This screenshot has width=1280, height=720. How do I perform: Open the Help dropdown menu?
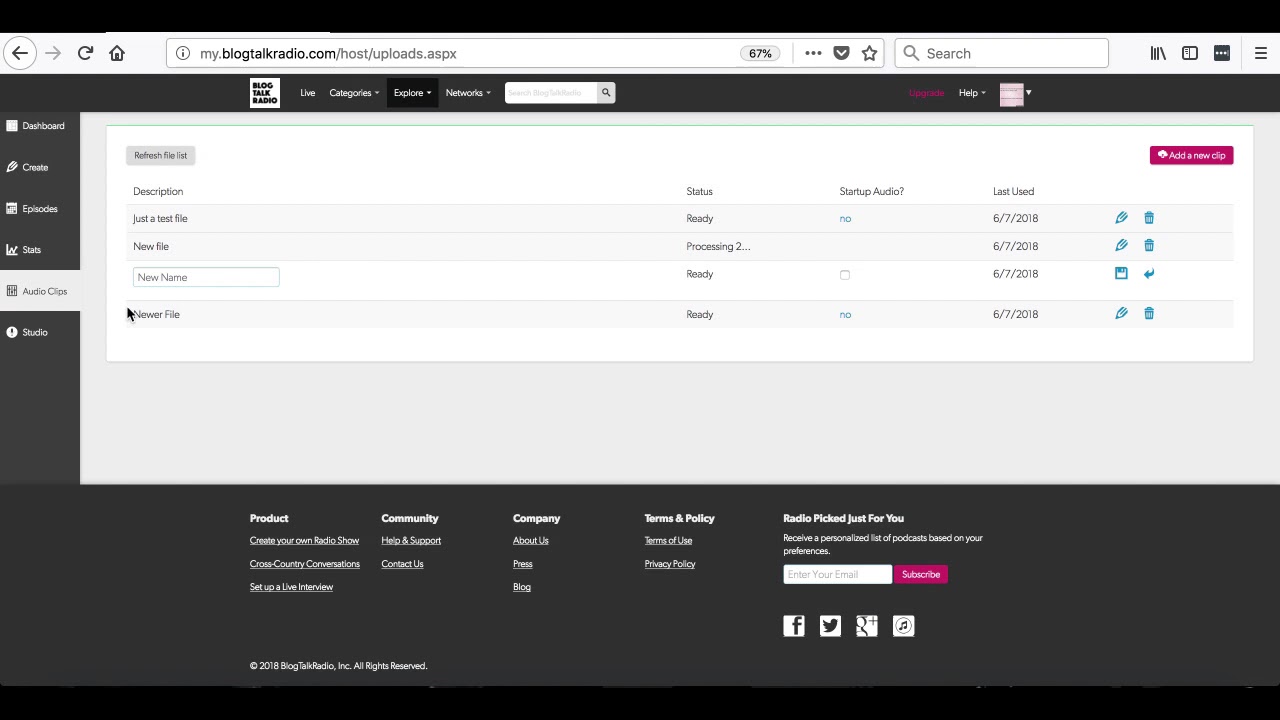coord(972,93)
